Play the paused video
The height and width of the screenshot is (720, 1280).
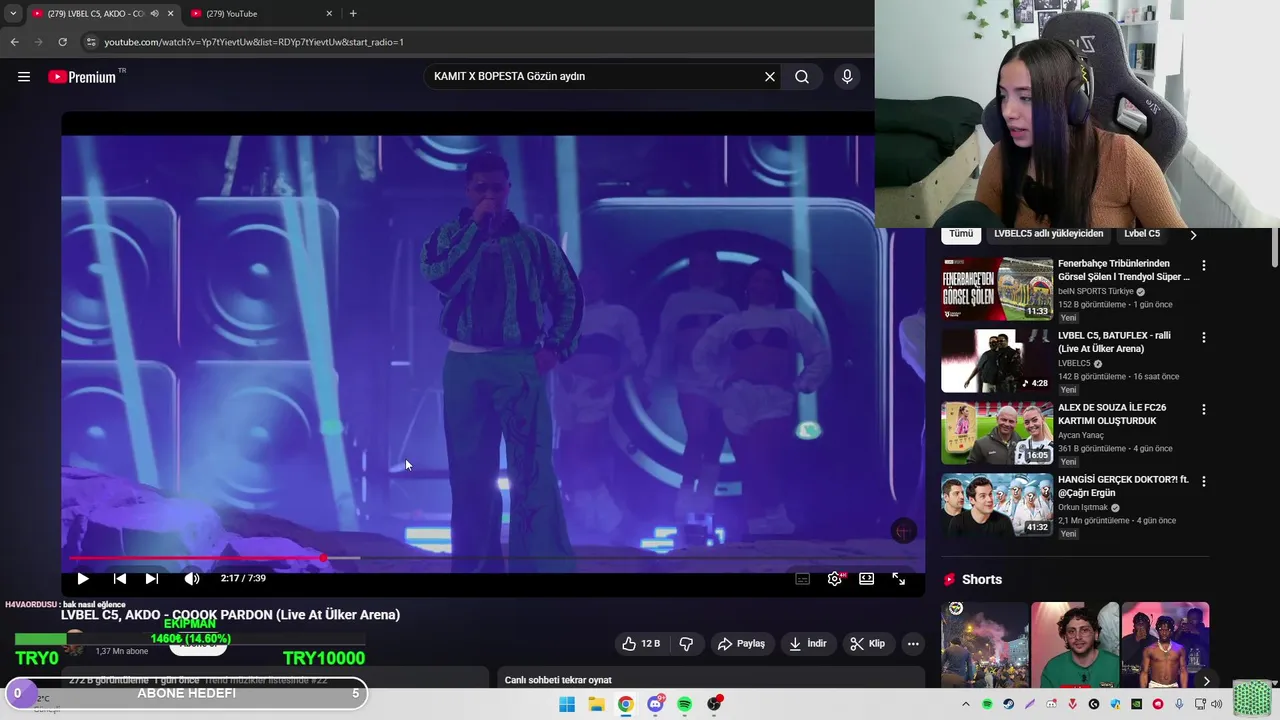pyautogui.click(x=83, y=579)
